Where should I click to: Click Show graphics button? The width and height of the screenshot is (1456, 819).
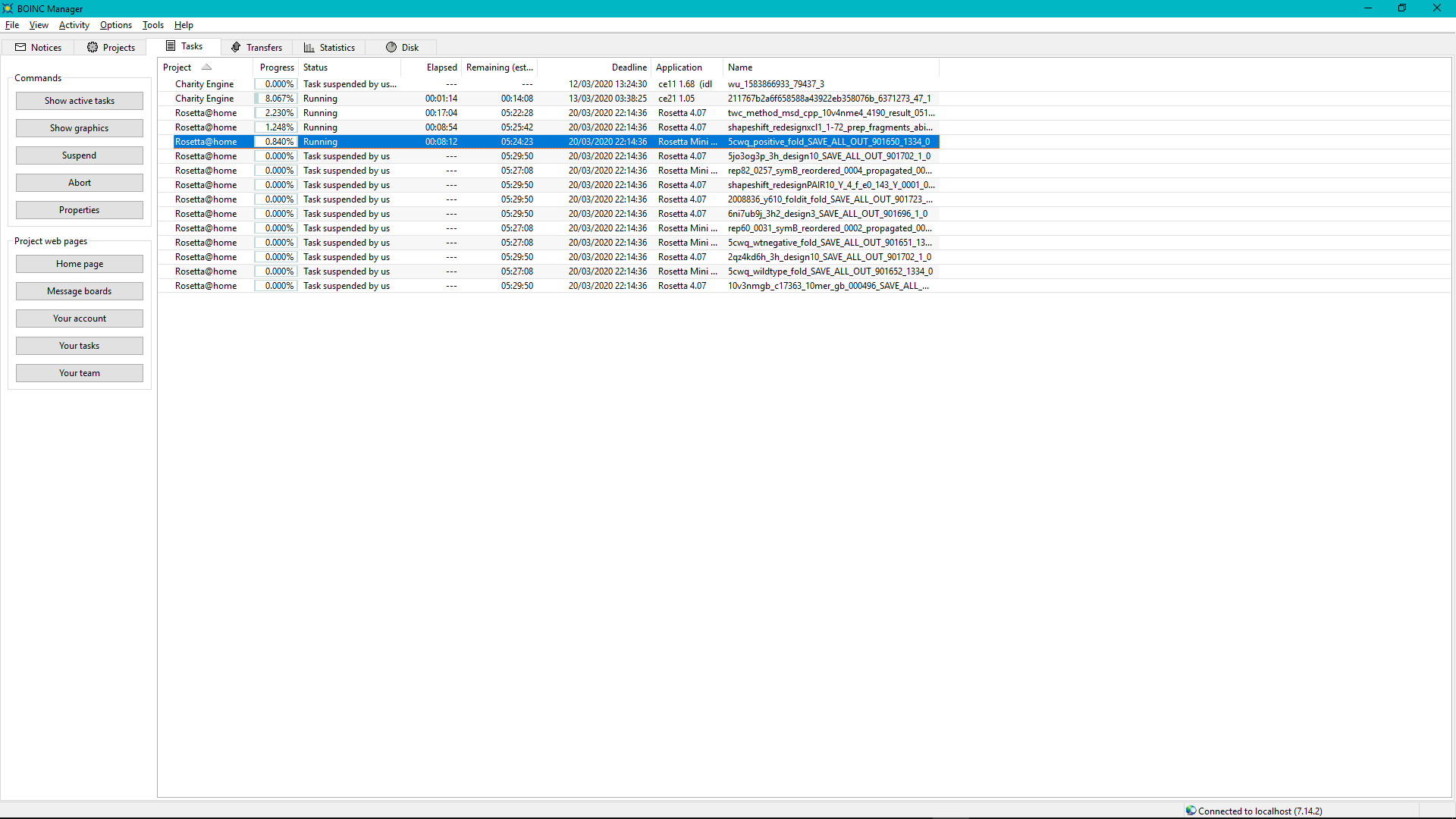[x=80, y=128]
